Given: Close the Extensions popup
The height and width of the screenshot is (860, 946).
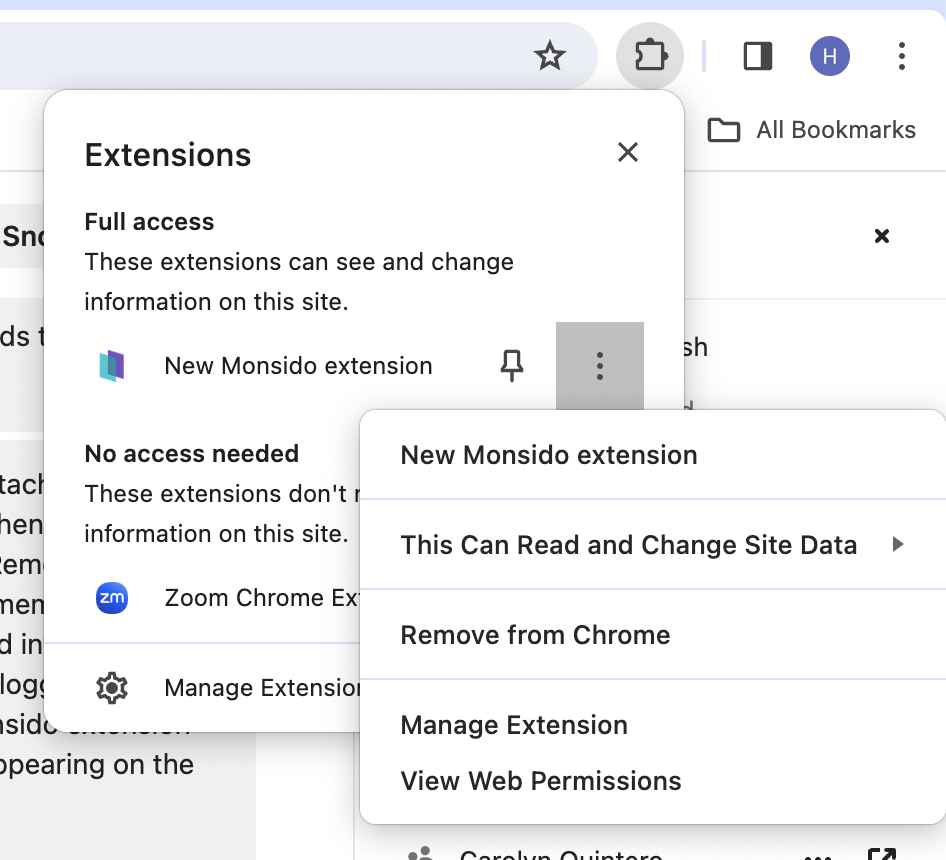Looking at the screenshot, I should tap(628, 152).
